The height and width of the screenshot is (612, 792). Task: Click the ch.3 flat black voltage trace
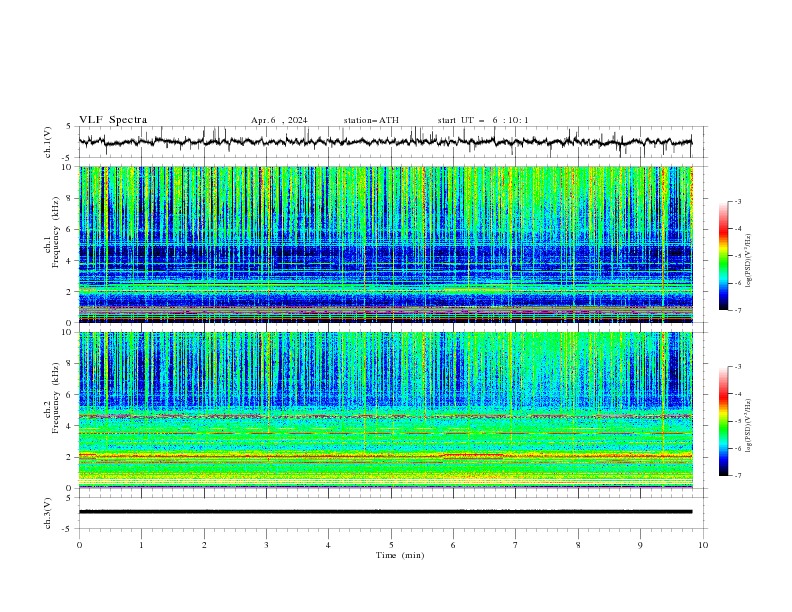point(385,512)
